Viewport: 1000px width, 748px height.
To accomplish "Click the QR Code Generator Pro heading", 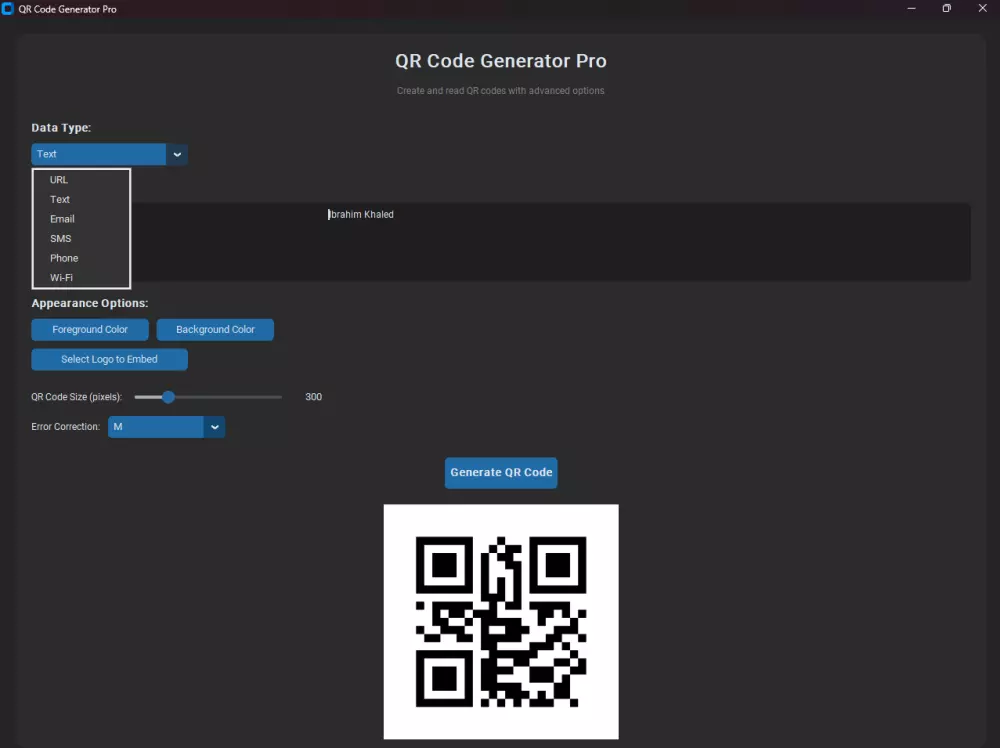I will pyautogui.click(x=501, y=61).
